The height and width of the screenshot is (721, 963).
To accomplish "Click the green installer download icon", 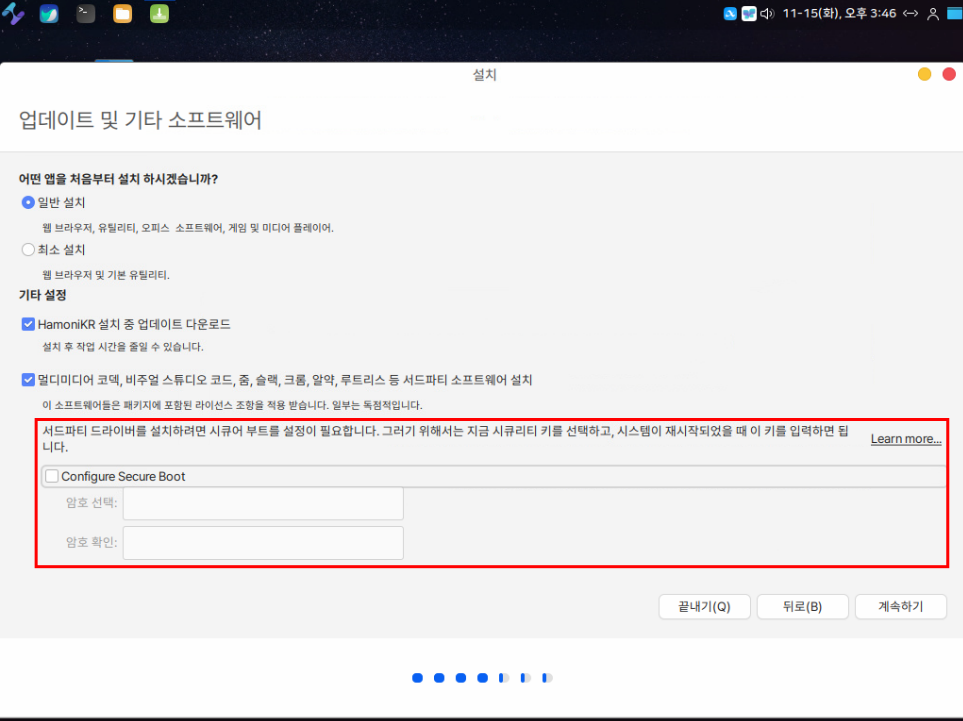I will (158, 14).
